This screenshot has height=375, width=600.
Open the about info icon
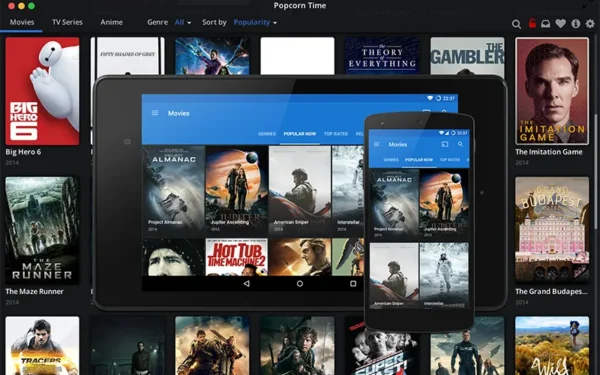click(576, 24)
